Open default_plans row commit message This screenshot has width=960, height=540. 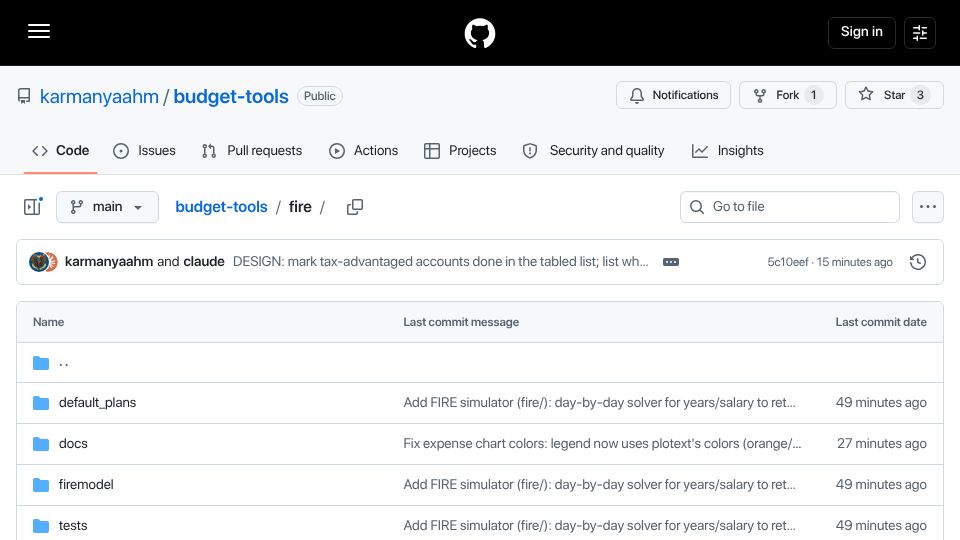coord(599,403)
